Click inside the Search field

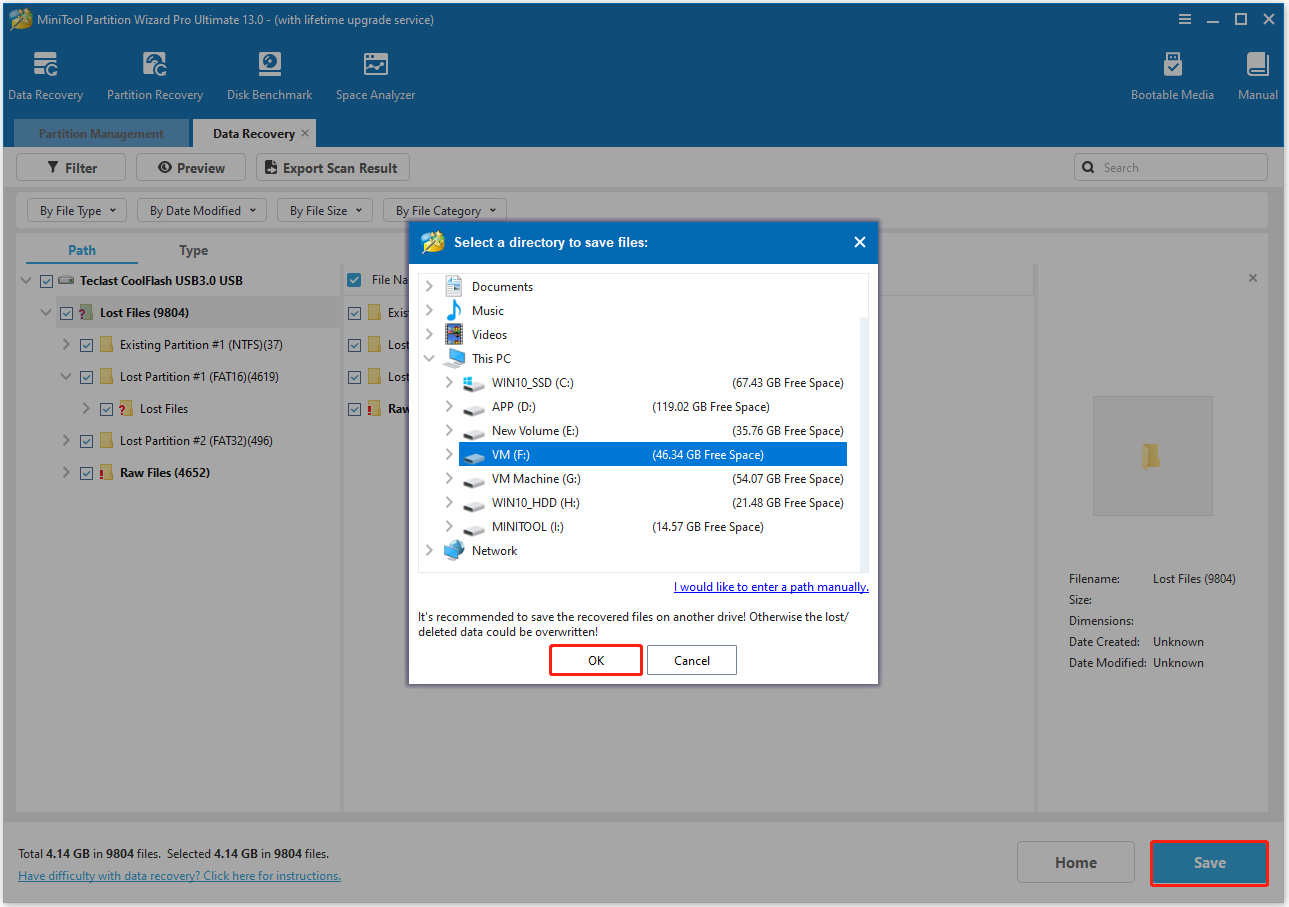1170,167
